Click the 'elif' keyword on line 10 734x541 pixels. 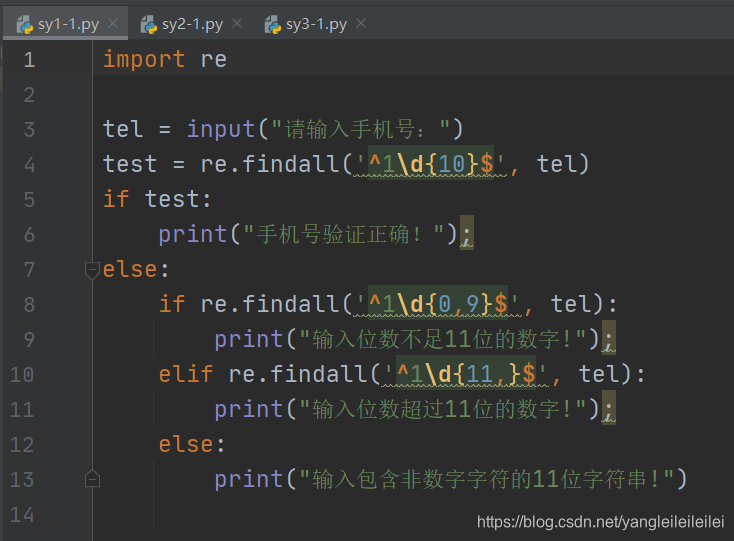(x=186, y=374)
